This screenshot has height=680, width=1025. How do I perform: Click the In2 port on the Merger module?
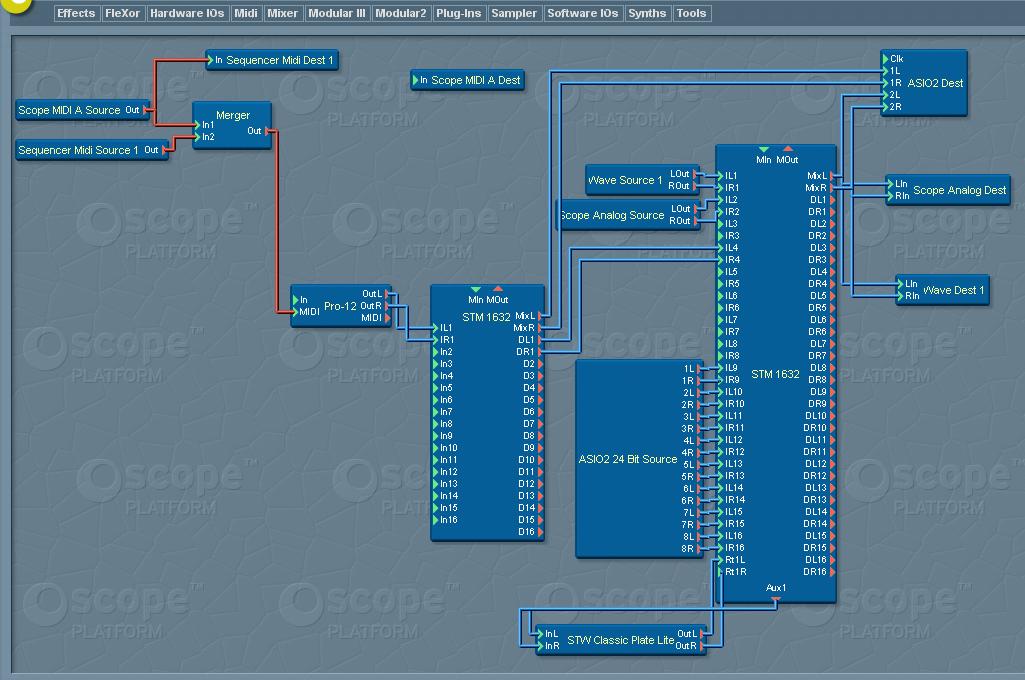pyautogui.click(x=197, y=137)
